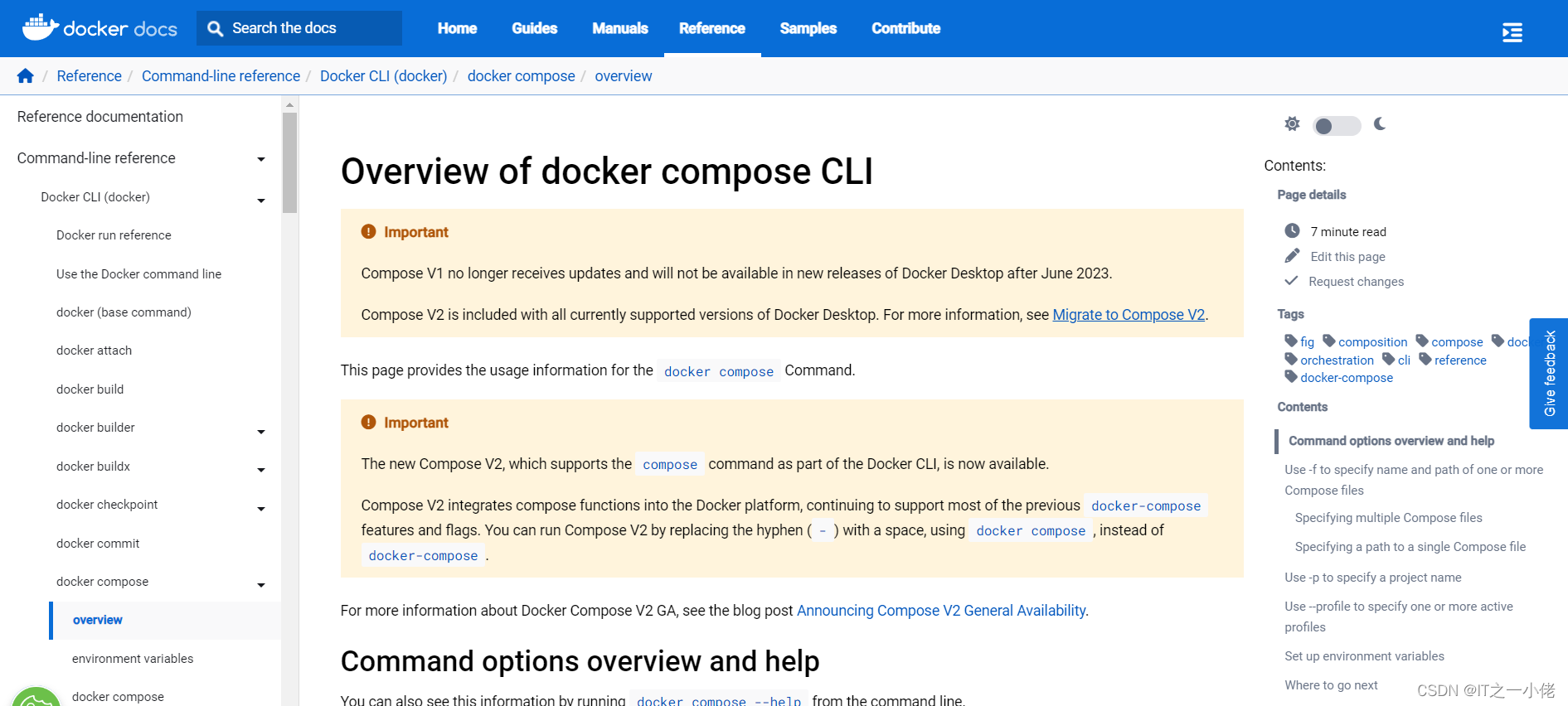Viewport: 1568px width, 706px height.
Task: Click Reference documentation sidebar heading
Action: (100, 117)
